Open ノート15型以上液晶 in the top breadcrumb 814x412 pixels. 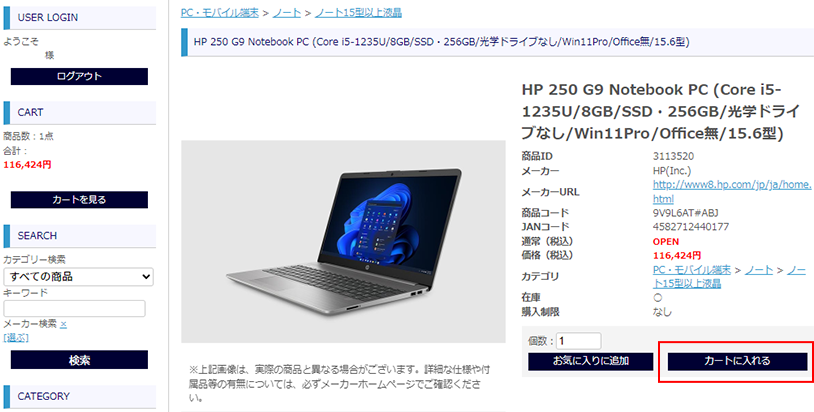click(358, 13)
